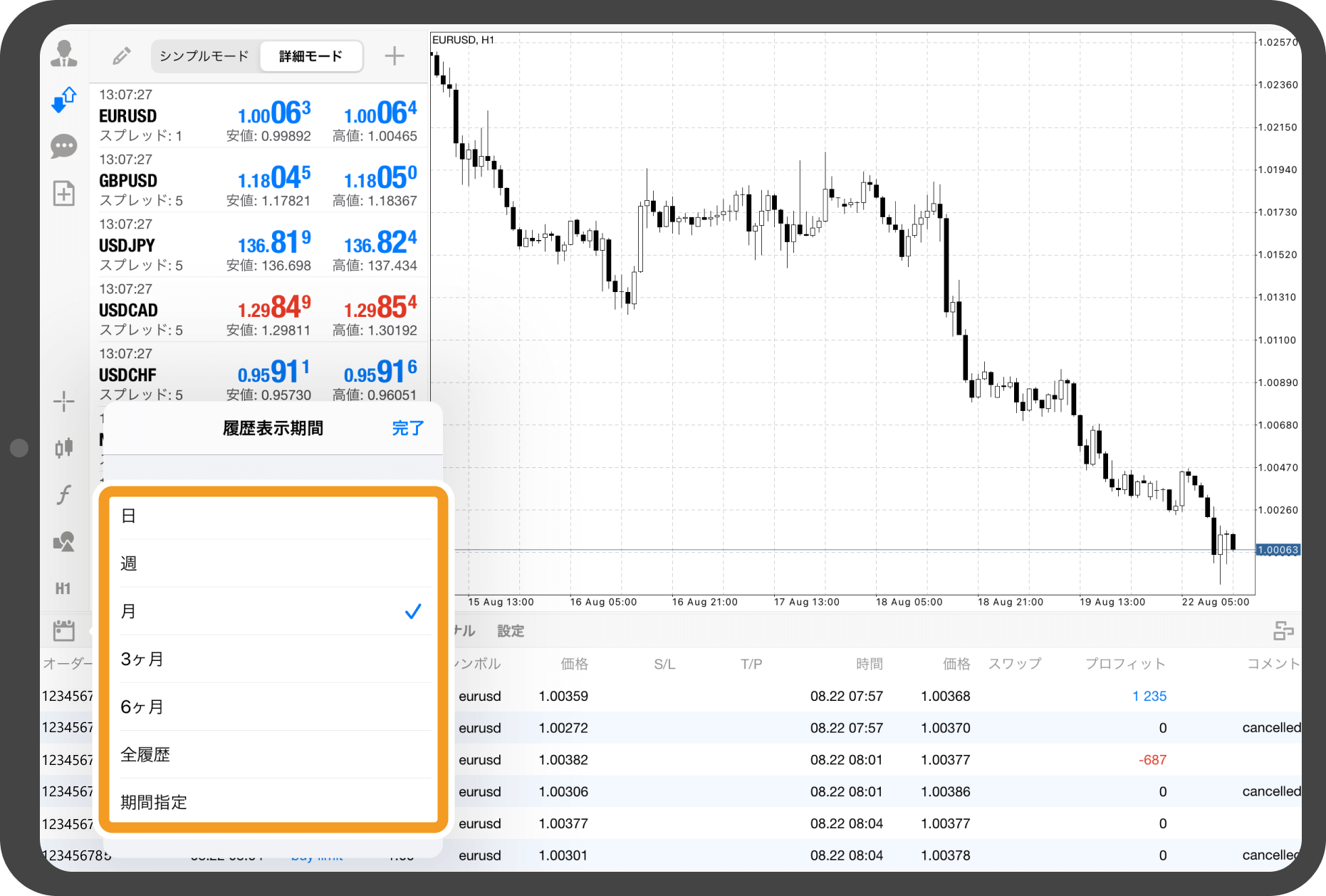This screenshot has height=896, width=1326.
Task: Select 日 history period option
Action: (271, 516)
